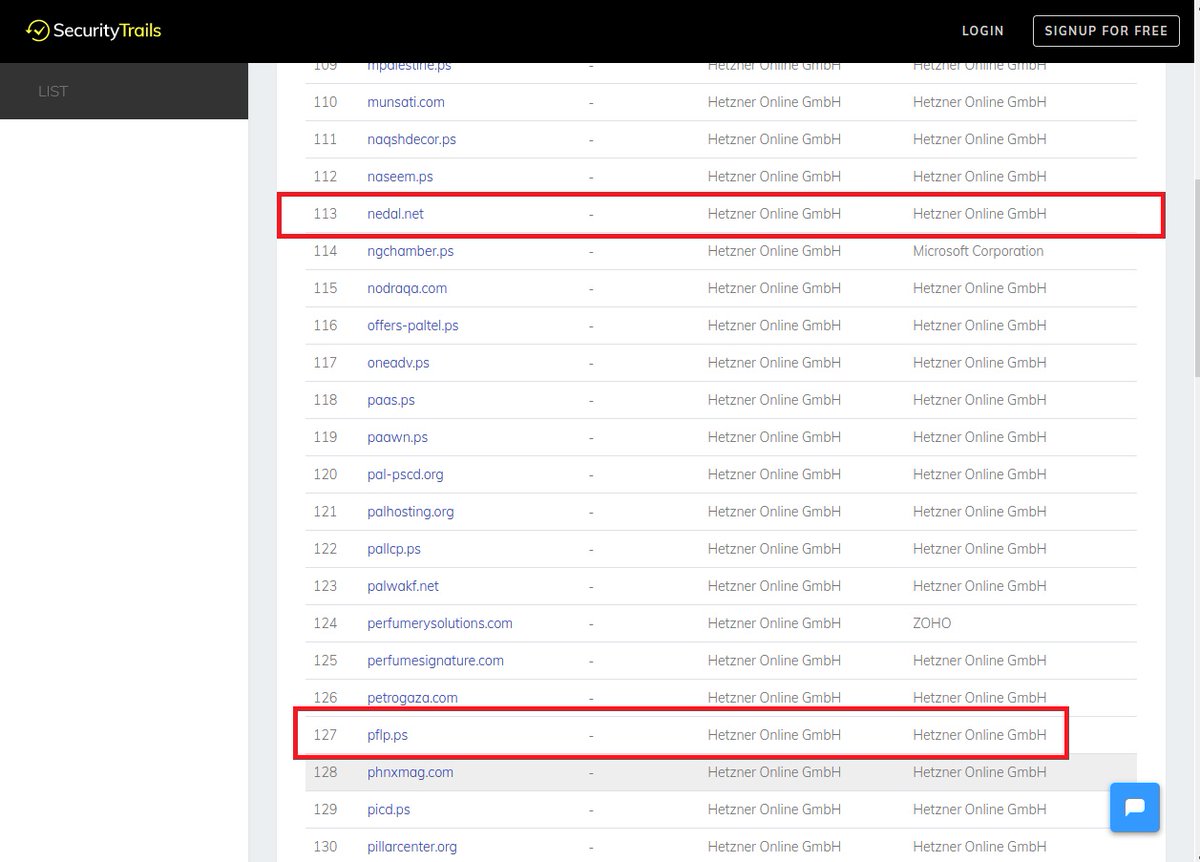This screenshot has width=1200, height=862.
Task: Open the pillarcenter.org domain link
Action: [412, 847]
